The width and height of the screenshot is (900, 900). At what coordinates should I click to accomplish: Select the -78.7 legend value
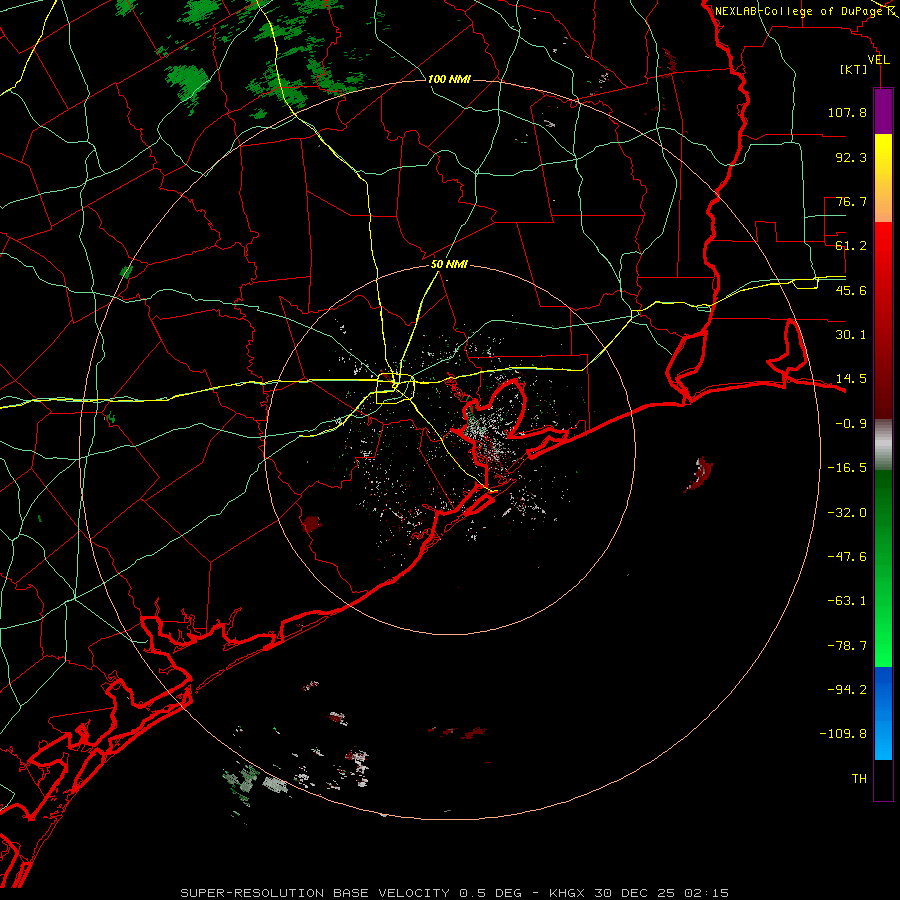(847, 646)
